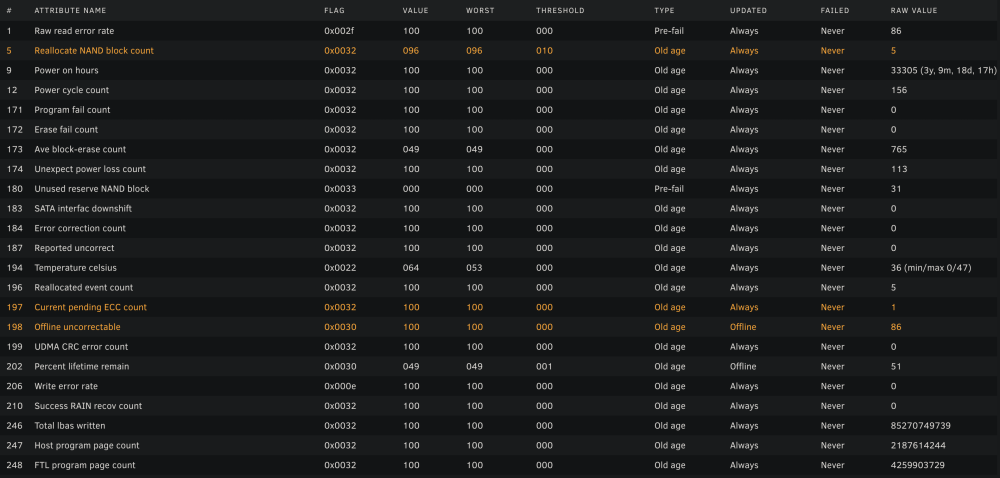The image size is (1000, 478).
Task: Click flag 0x002f
Action: pyautogui.click(x=340, y=31)
